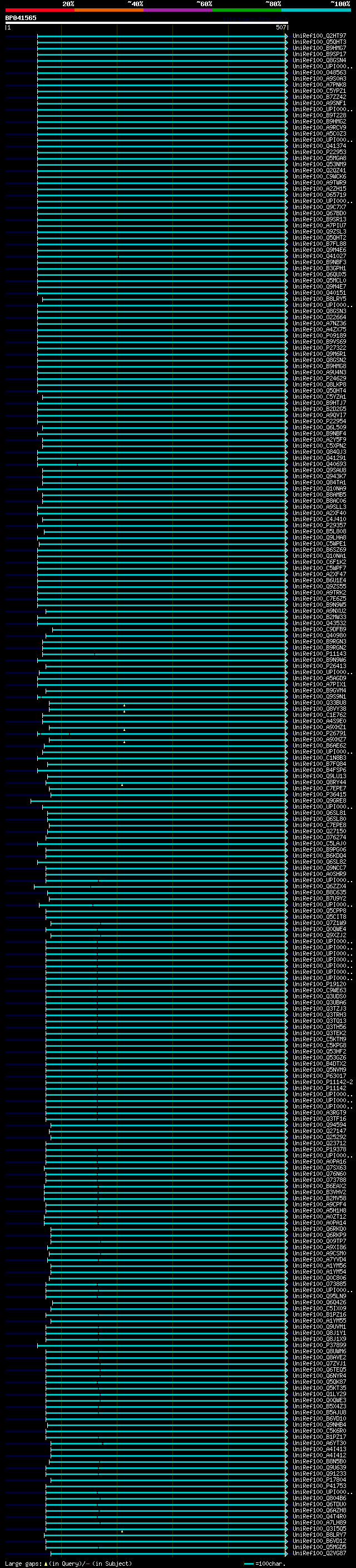Click the white query length bar
Screen dimensions: 356x1568
(147, 23)
